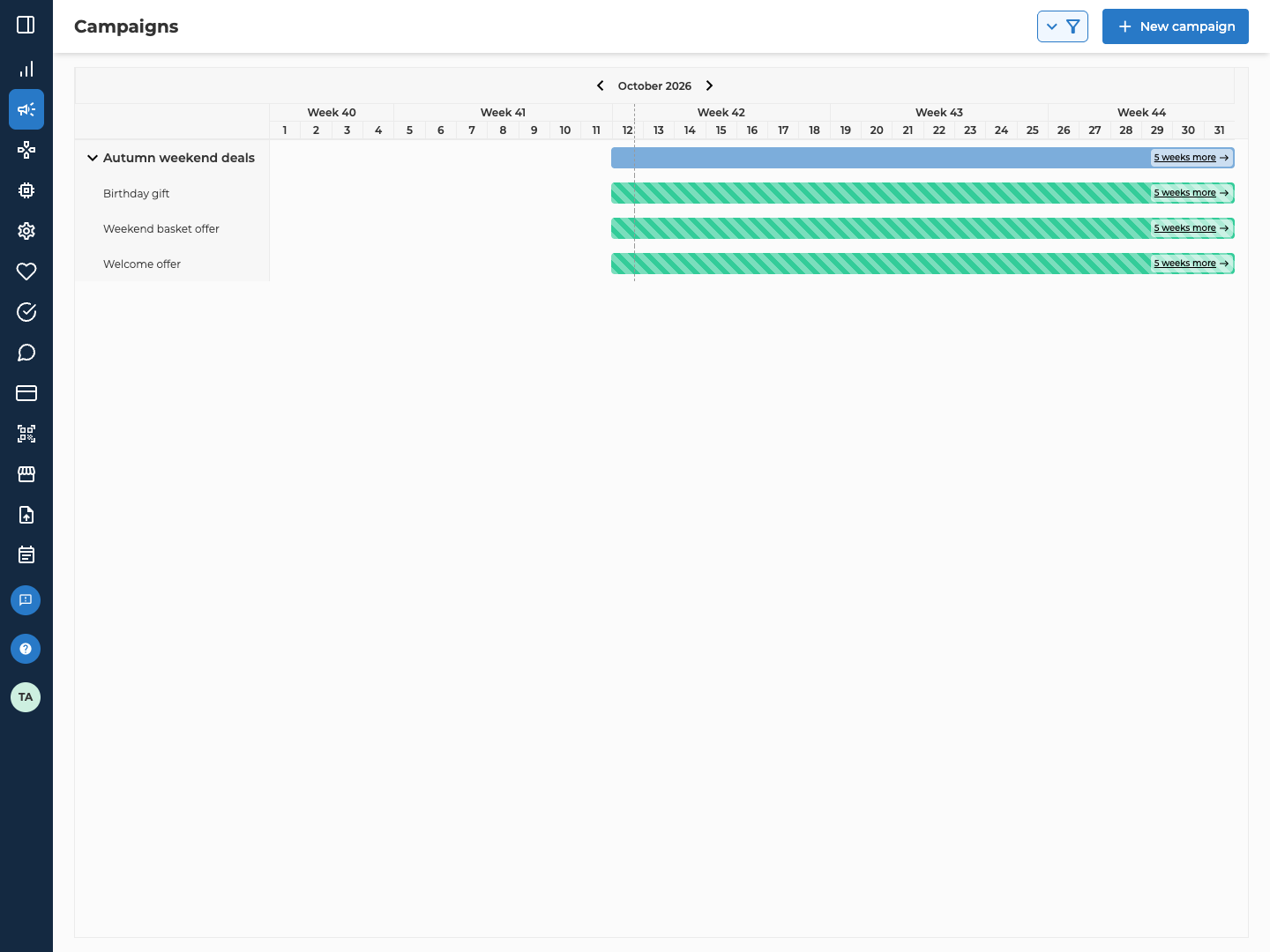Open the heart loyalty icon

pyautogui.click(x=26, y=271)
